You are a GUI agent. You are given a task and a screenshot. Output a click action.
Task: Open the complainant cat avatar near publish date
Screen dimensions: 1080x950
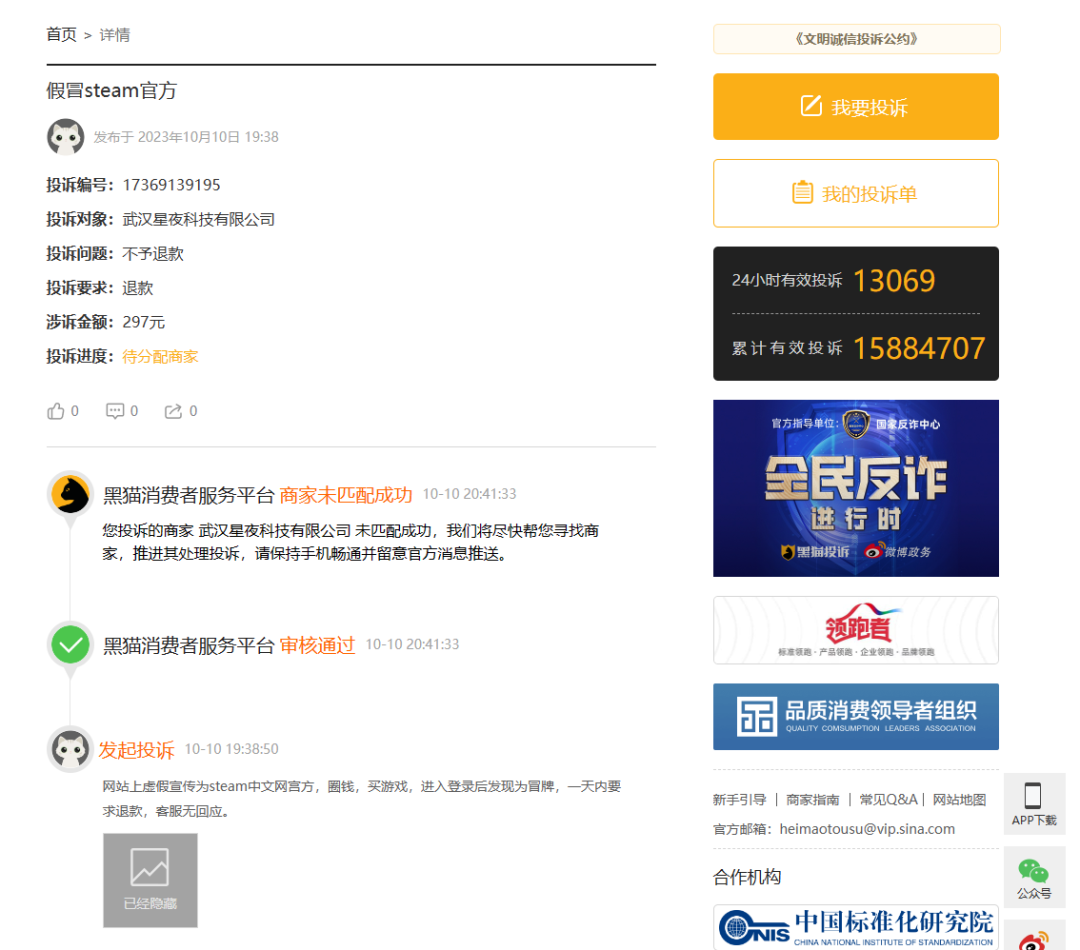coord(65,136)
